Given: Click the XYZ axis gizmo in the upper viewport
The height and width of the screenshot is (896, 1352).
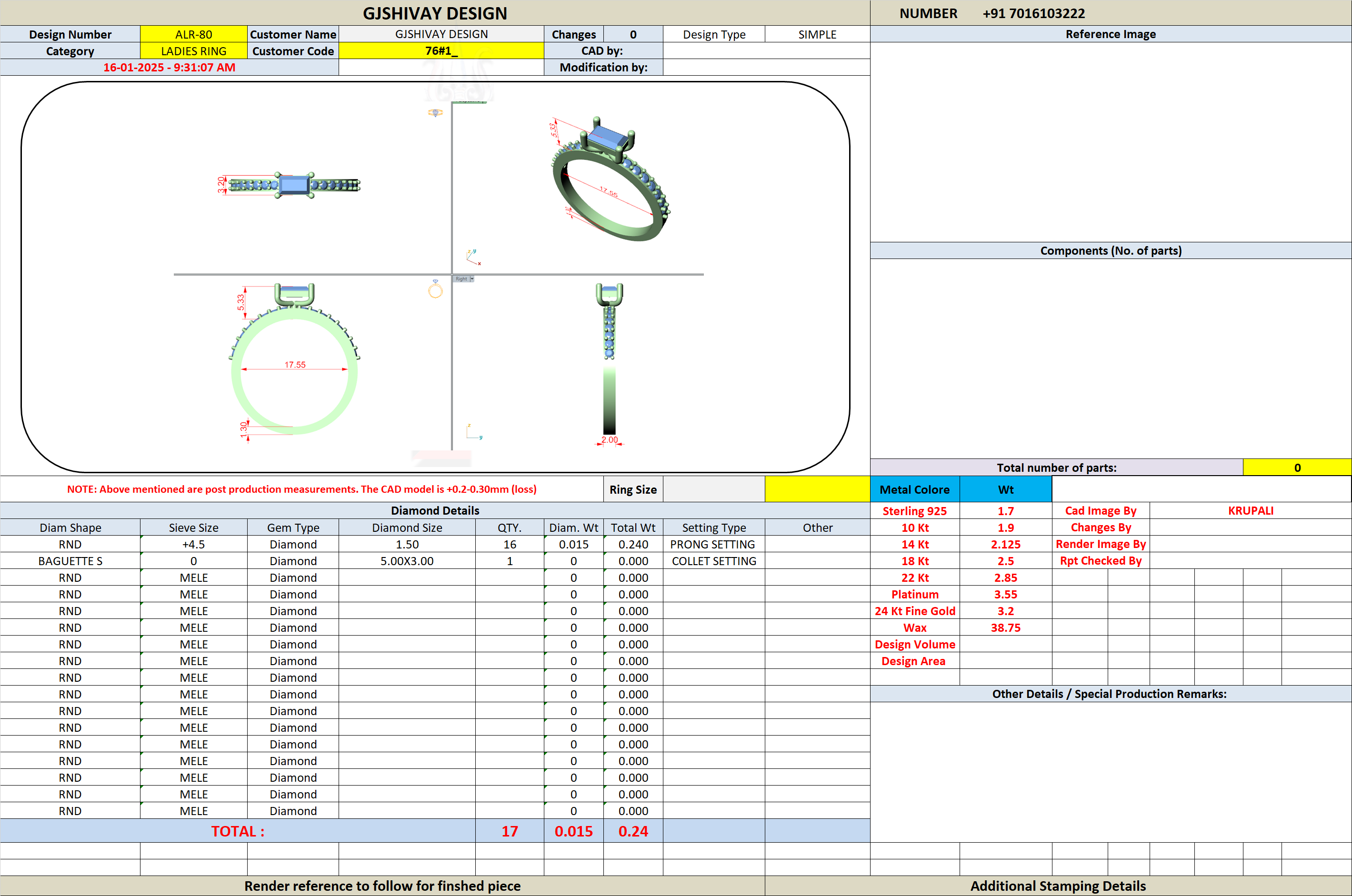Looking at the screenshot, I should tap(473, 257).
